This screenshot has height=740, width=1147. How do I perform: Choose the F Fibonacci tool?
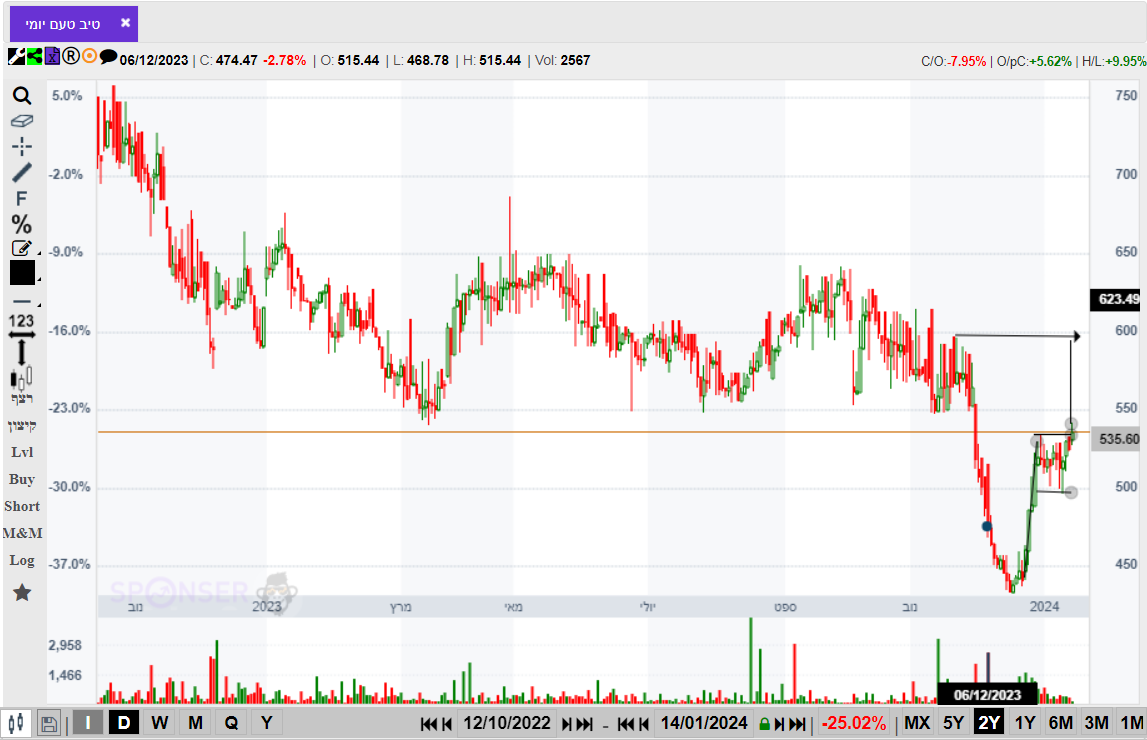coord(21,198)
